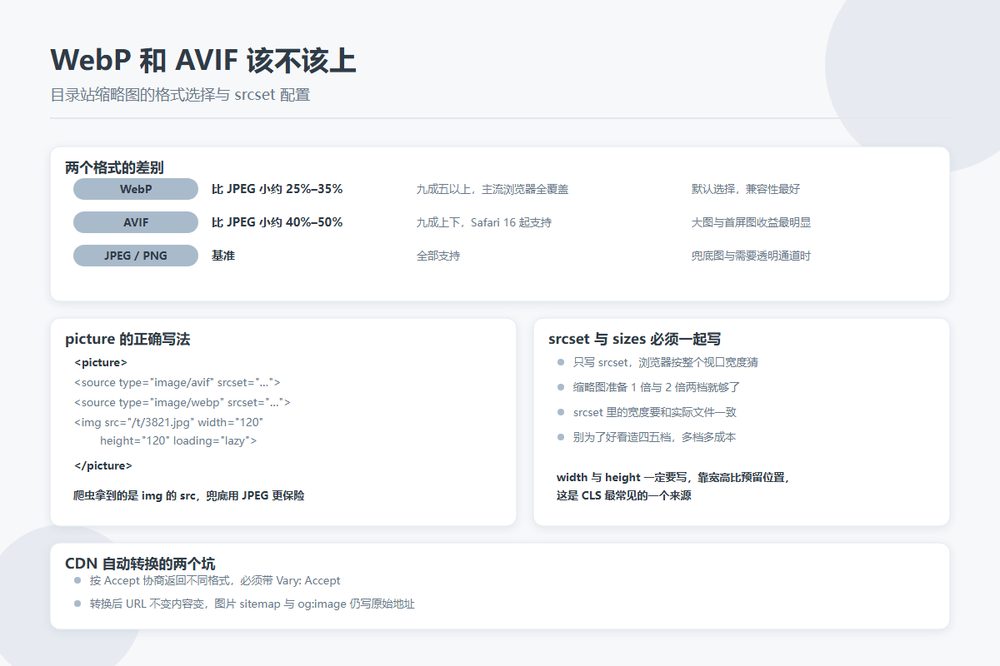This screenshot has width=1000, height=666.
Task: Click '这是 CLS 最常见的一个来源' line
Action: coord(624,495)
